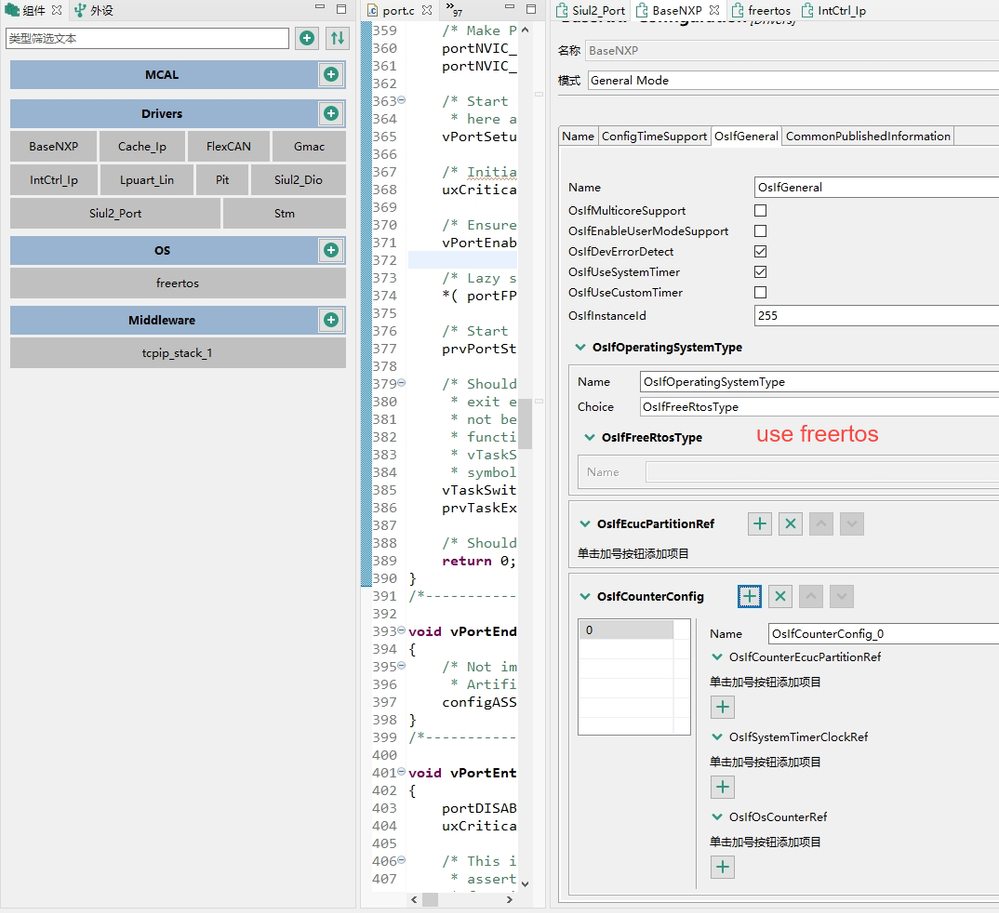Select entry 0 in OsIfCounterConfig list

626,630
